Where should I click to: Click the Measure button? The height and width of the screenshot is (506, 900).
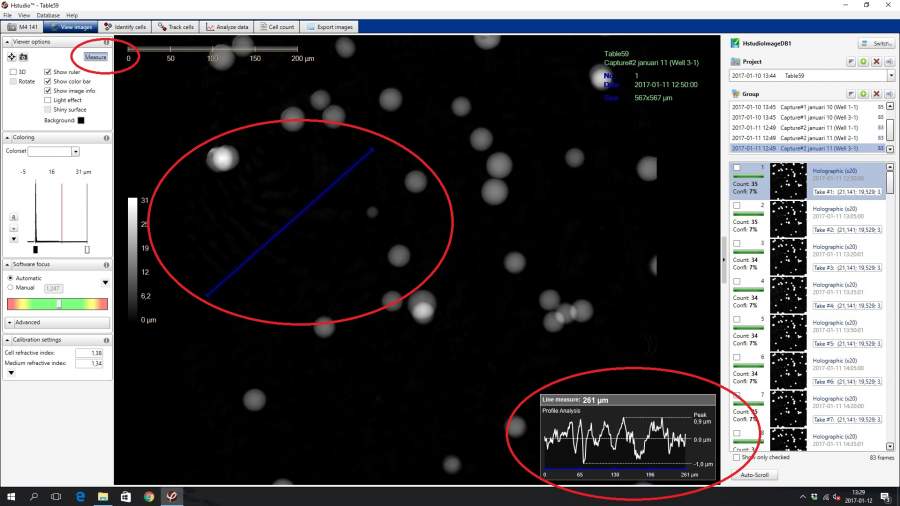(x=95, y=57)
